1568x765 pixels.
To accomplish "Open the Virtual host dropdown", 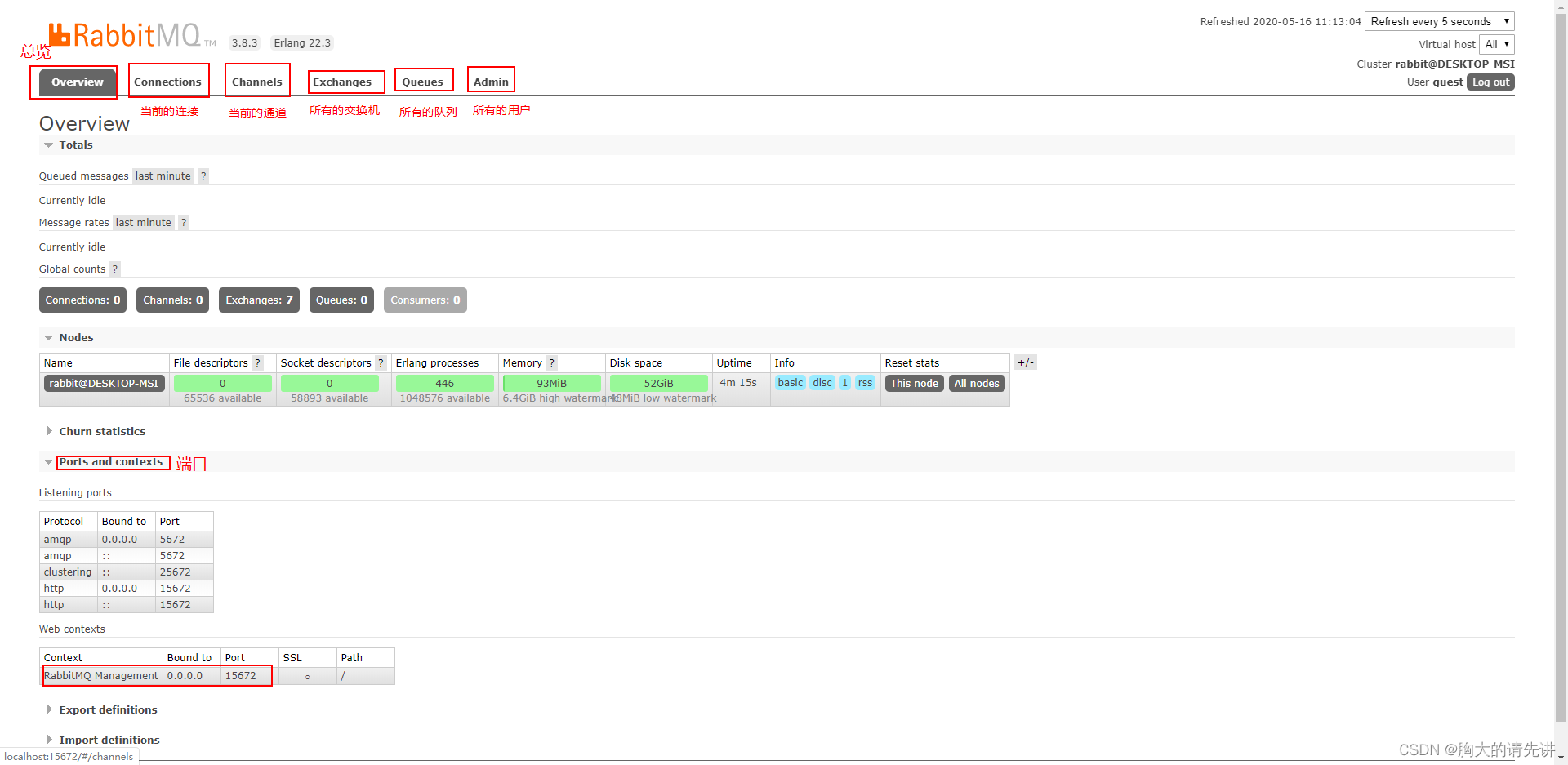I will point(1497,44).
